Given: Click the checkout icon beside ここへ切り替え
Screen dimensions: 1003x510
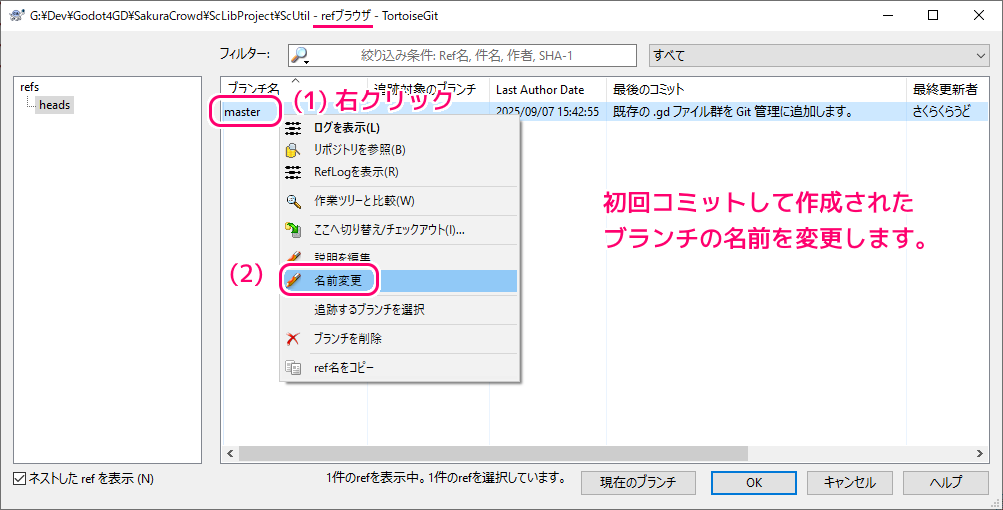Looking at the screenshot, I should (x=293, y=230).
